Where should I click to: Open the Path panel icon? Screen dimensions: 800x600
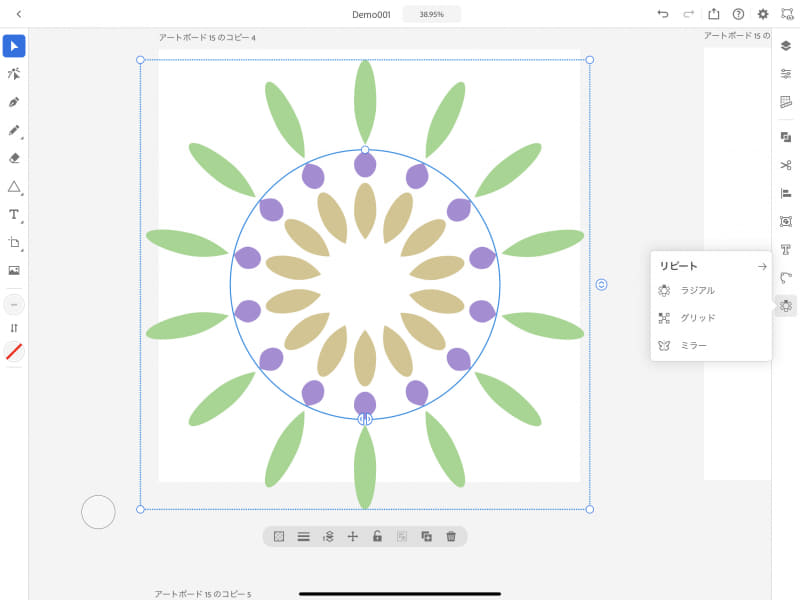[786, 278]
